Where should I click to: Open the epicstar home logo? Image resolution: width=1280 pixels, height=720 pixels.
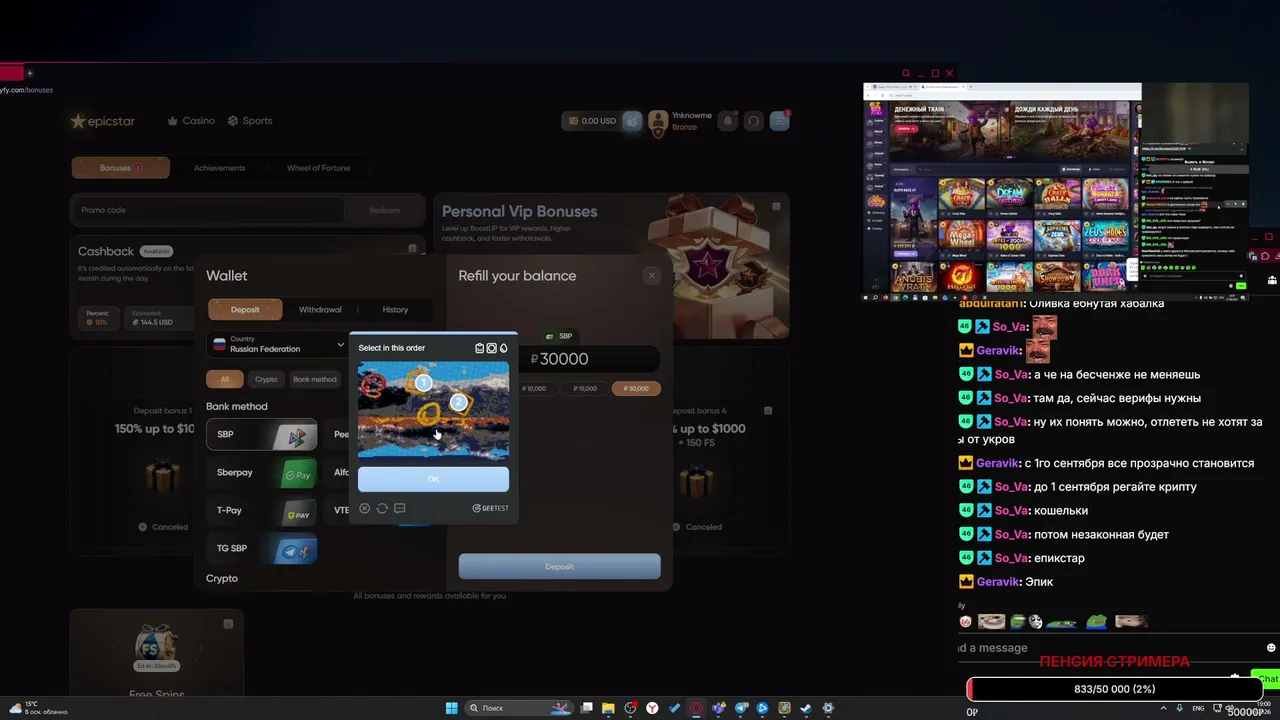pos(102,121)
